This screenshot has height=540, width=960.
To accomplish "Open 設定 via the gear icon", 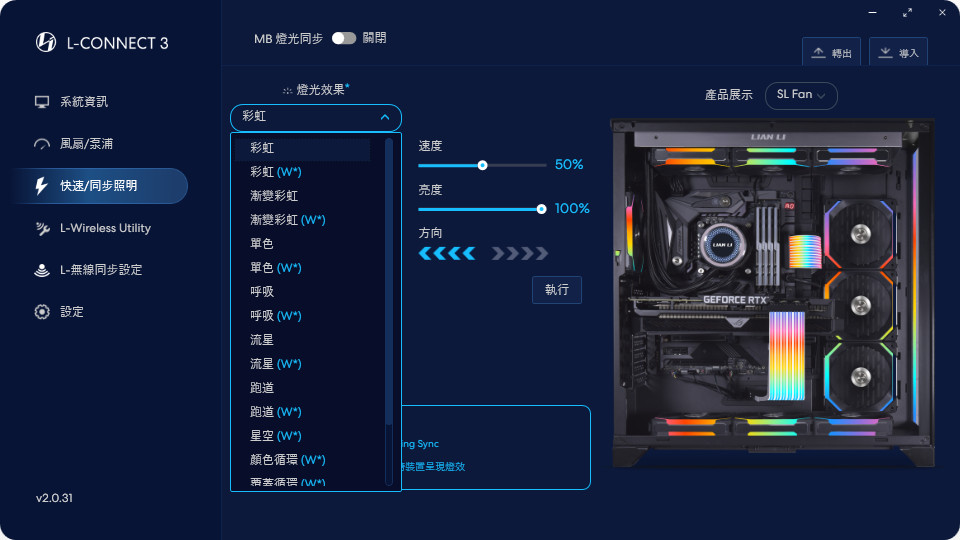I will pos(42,312).
